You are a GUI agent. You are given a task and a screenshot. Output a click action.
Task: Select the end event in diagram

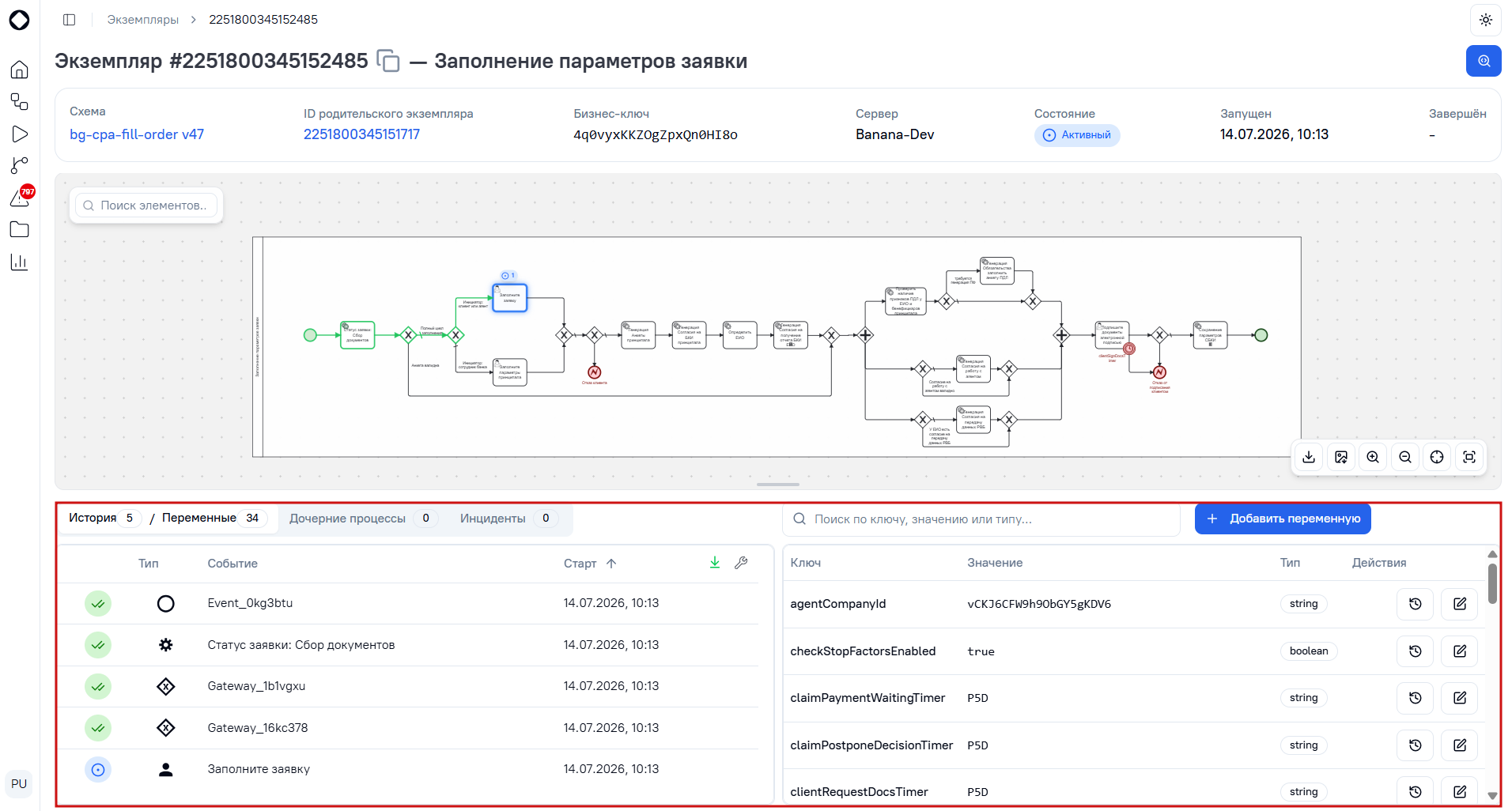[1261, 335]
